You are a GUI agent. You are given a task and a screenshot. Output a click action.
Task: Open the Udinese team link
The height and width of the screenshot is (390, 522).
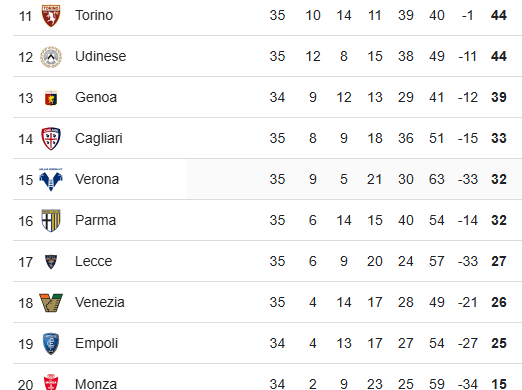(101, 56)
